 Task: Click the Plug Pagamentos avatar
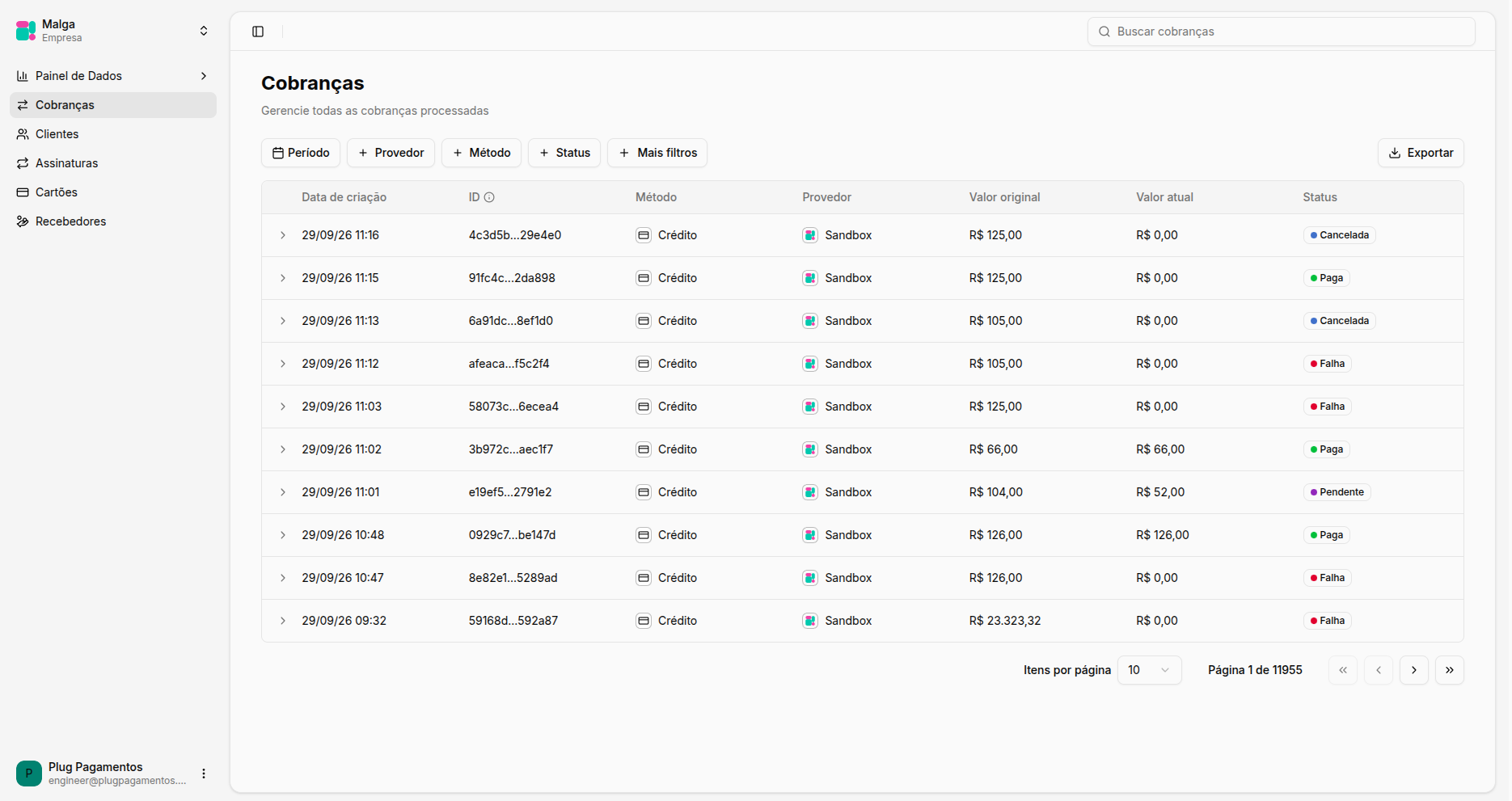[x=29, y=774]
